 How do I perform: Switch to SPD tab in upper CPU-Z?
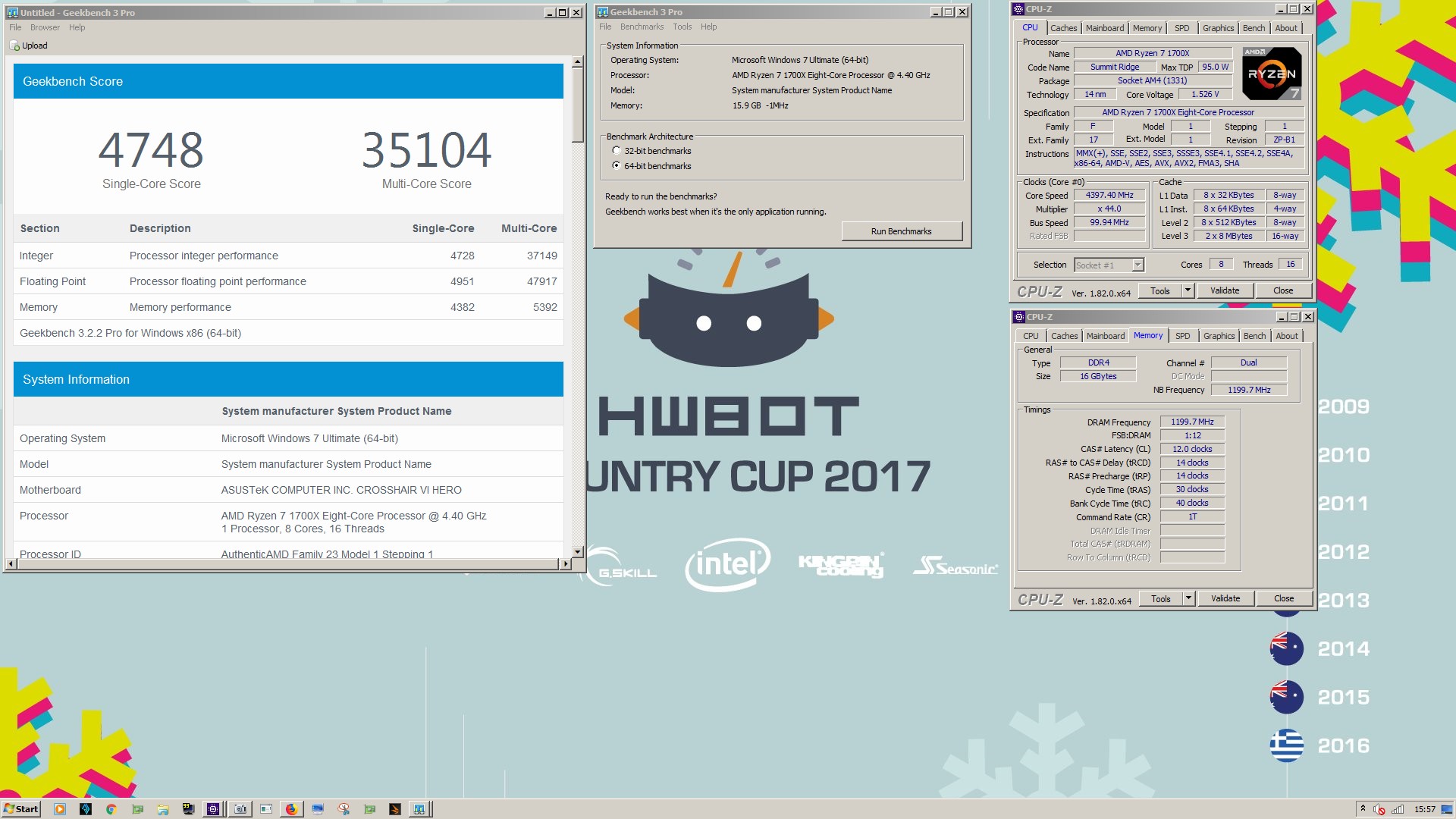coord(1182,28)
